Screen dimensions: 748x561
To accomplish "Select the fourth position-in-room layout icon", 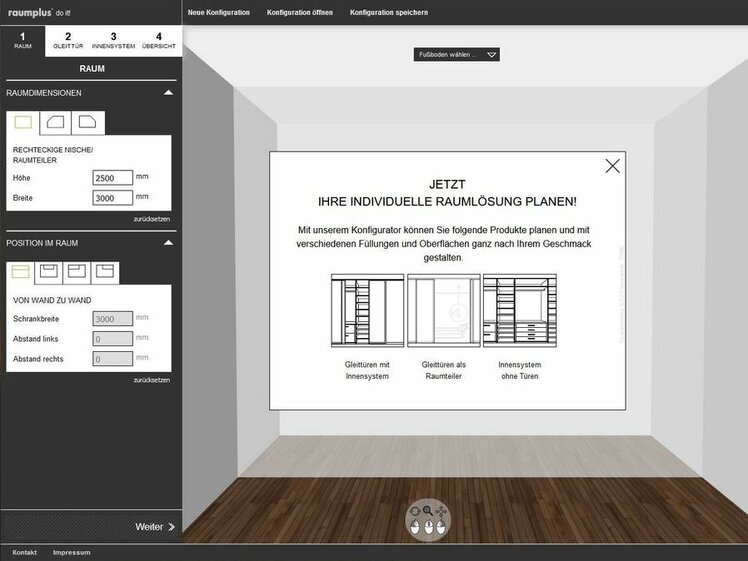I will pos(104,272).
